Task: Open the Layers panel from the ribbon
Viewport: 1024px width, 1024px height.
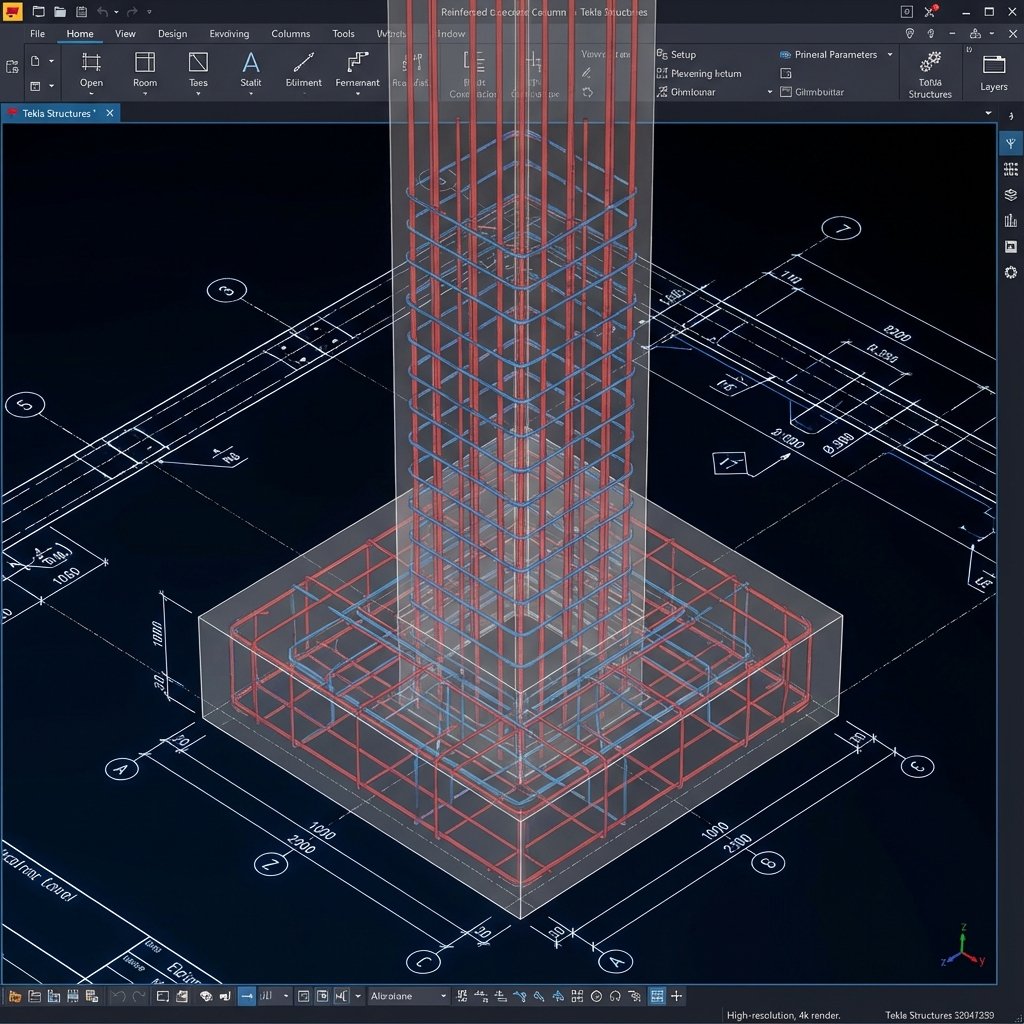Action: pos(992,70)
